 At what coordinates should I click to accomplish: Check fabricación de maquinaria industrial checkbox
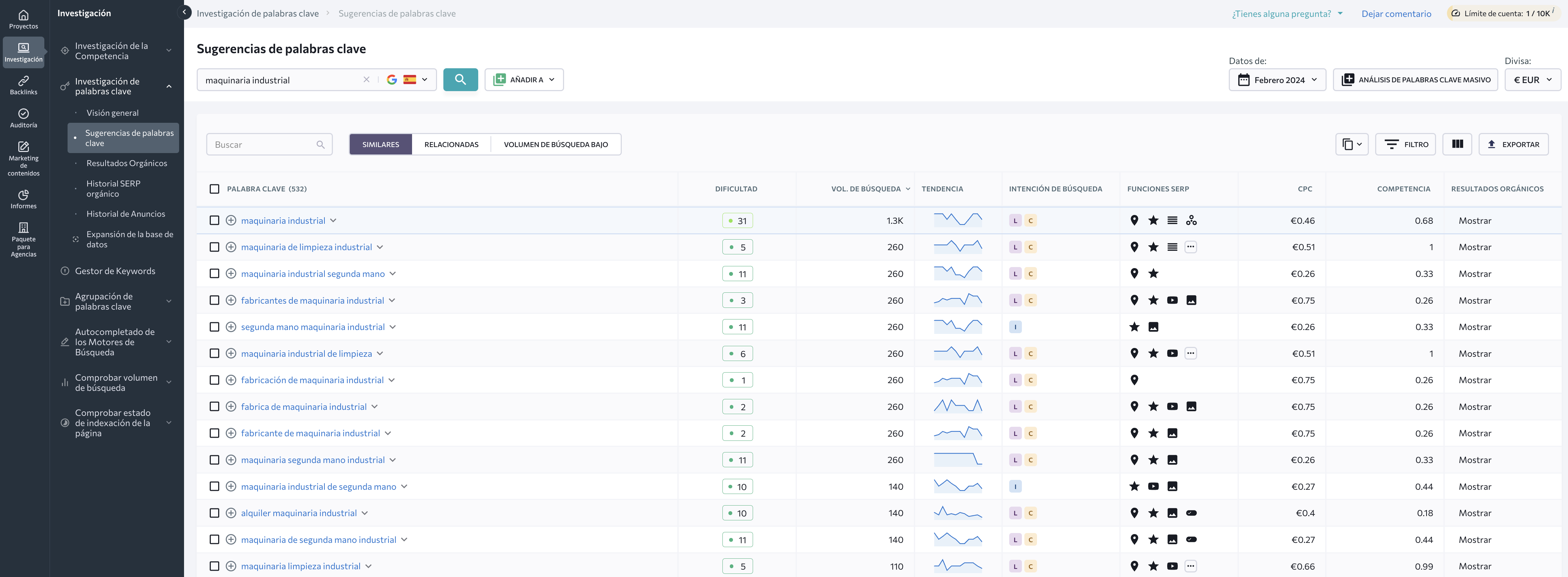214,380
